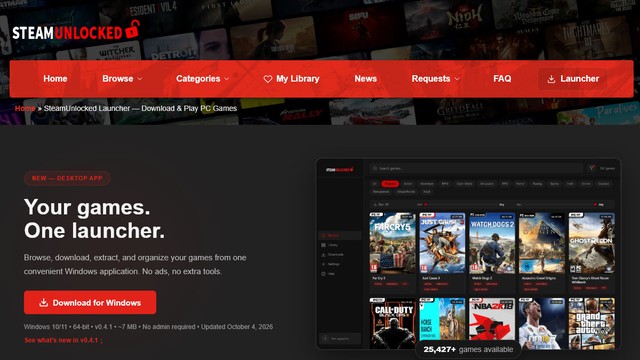640x360 pixels.
Task: Click the 25,427+ games available label
Action: tap(468, 349)
